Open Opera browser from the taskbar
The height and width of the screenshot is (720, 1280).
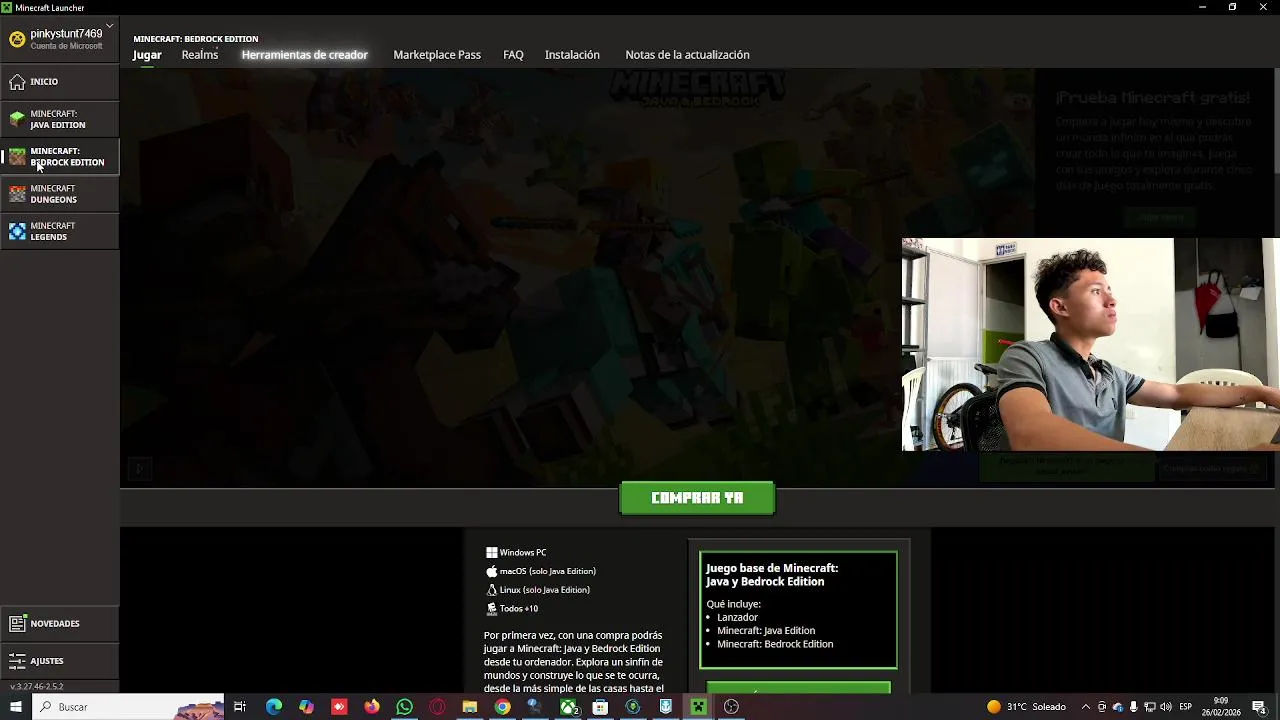437,707
